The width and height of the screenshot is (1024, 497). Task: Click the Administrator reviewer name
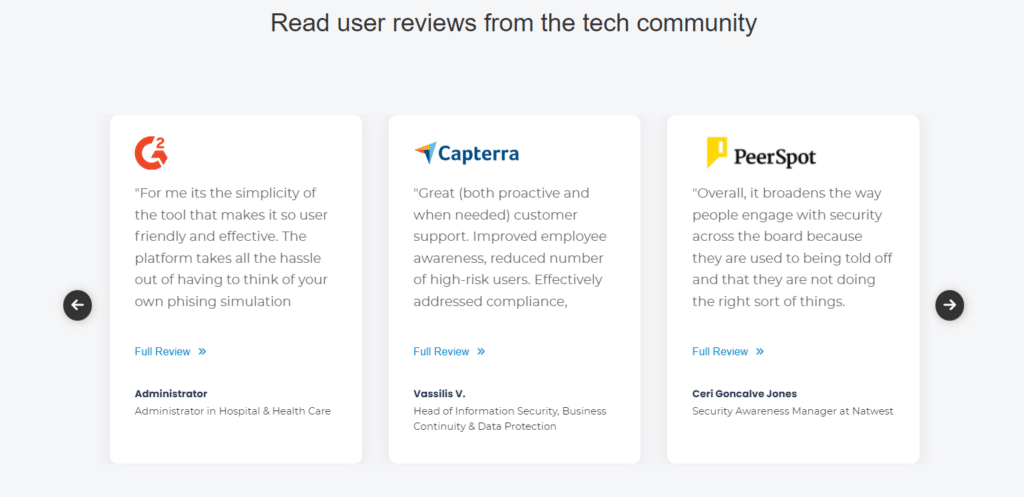click(x=171, y=394)
